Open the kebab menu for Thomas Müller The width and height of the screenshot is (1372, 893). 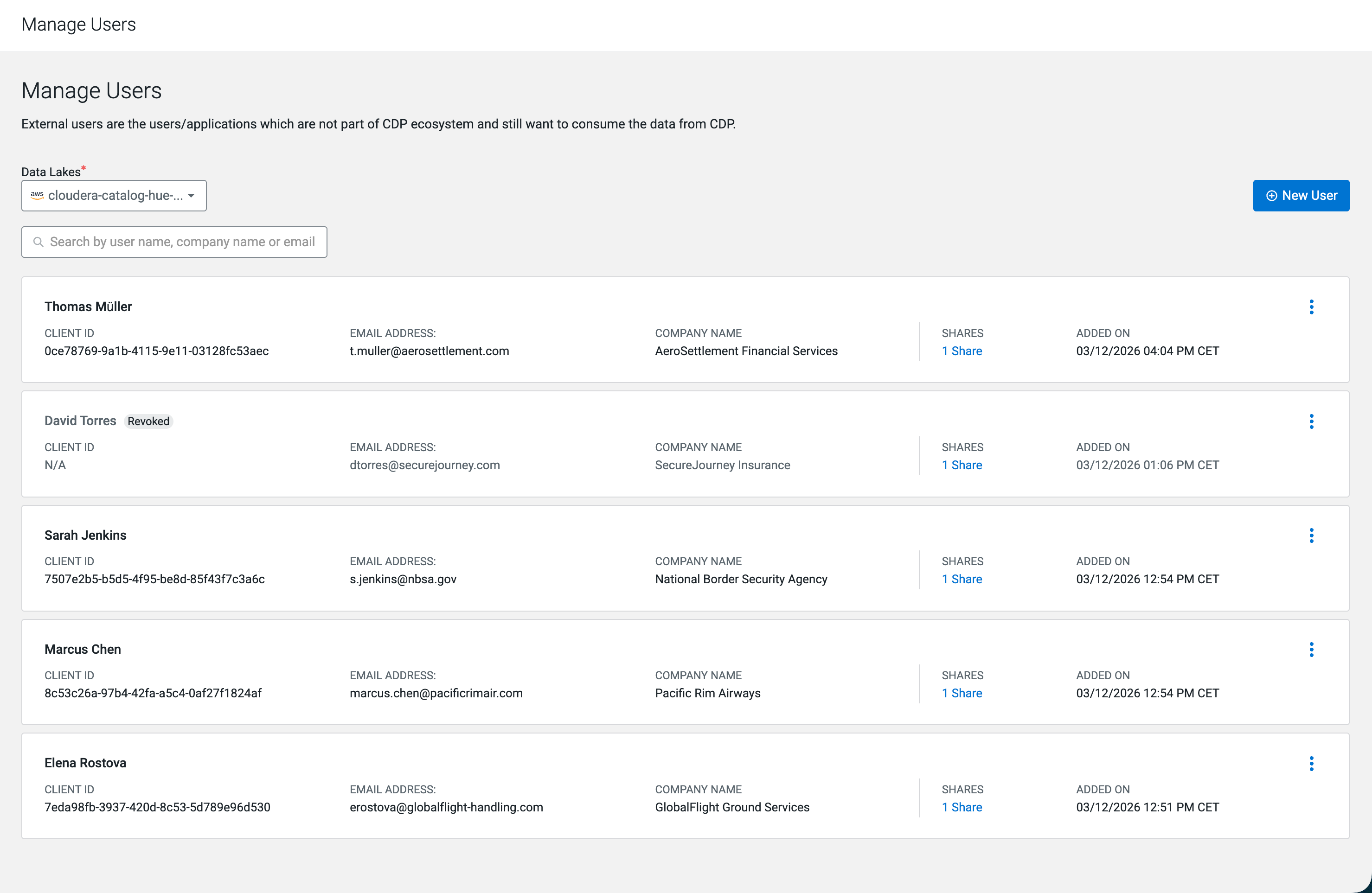tap(1311, 307)
